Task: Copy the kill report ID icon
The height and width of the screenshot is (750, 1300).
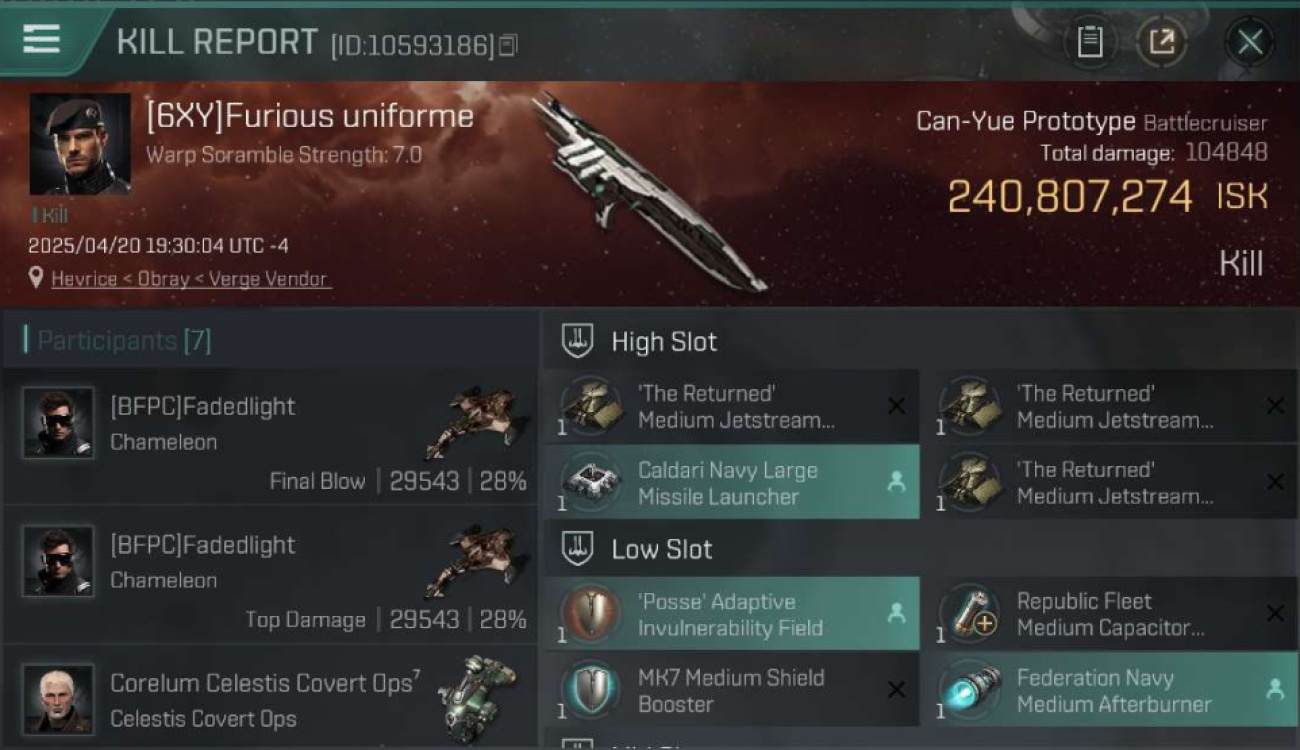Action: coord(508,45)
